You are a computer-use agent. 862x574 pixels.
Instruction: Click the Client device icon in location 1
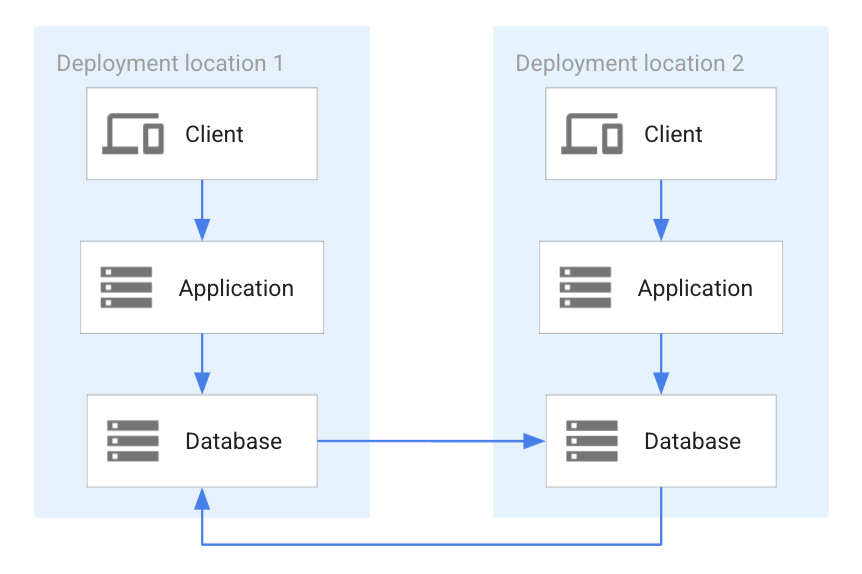click(x=133, y=134)
